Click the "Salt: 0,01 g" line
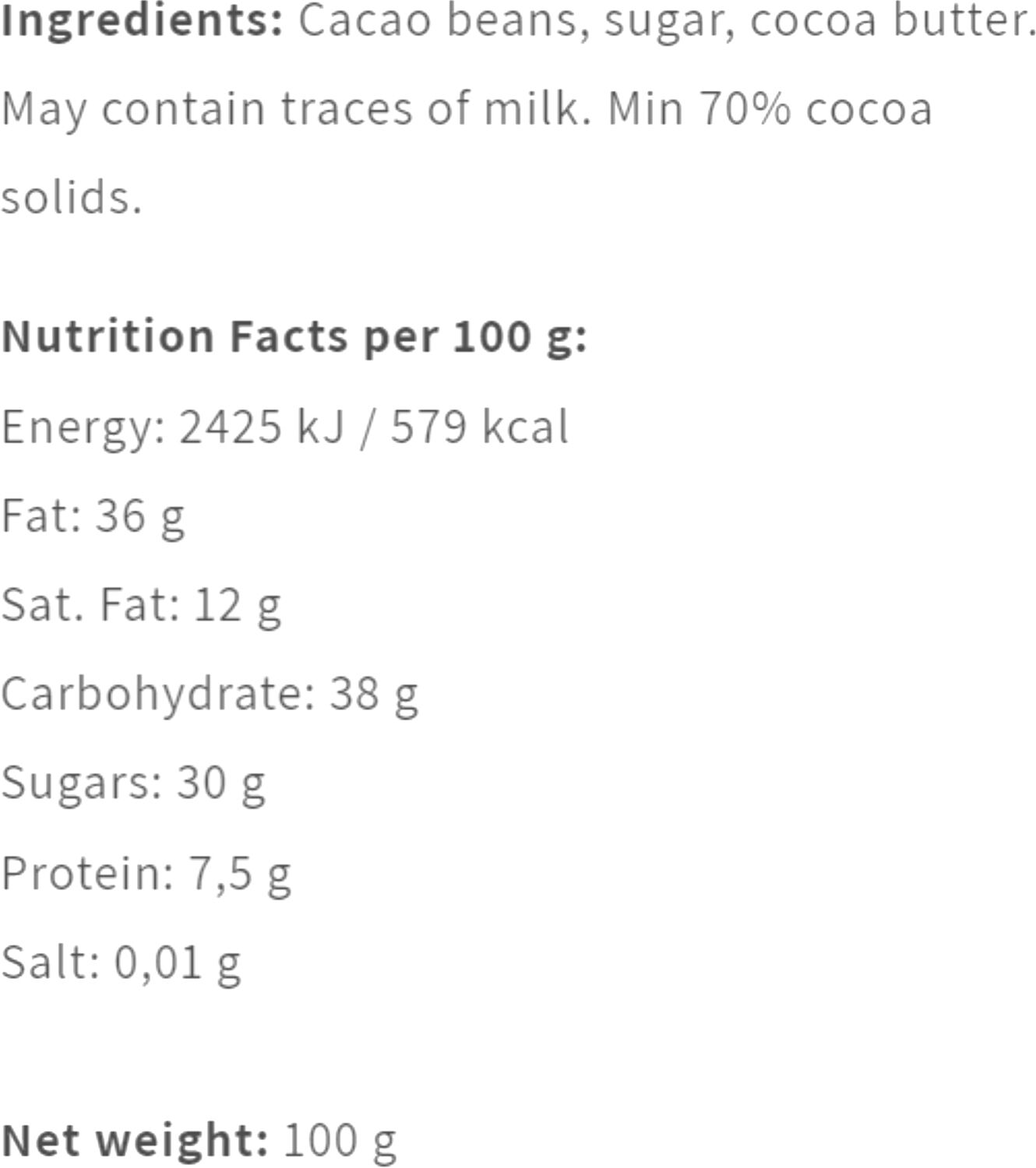Image resolution: width=1036 pixels, height=1168 pixels. (x=121, y=962)
